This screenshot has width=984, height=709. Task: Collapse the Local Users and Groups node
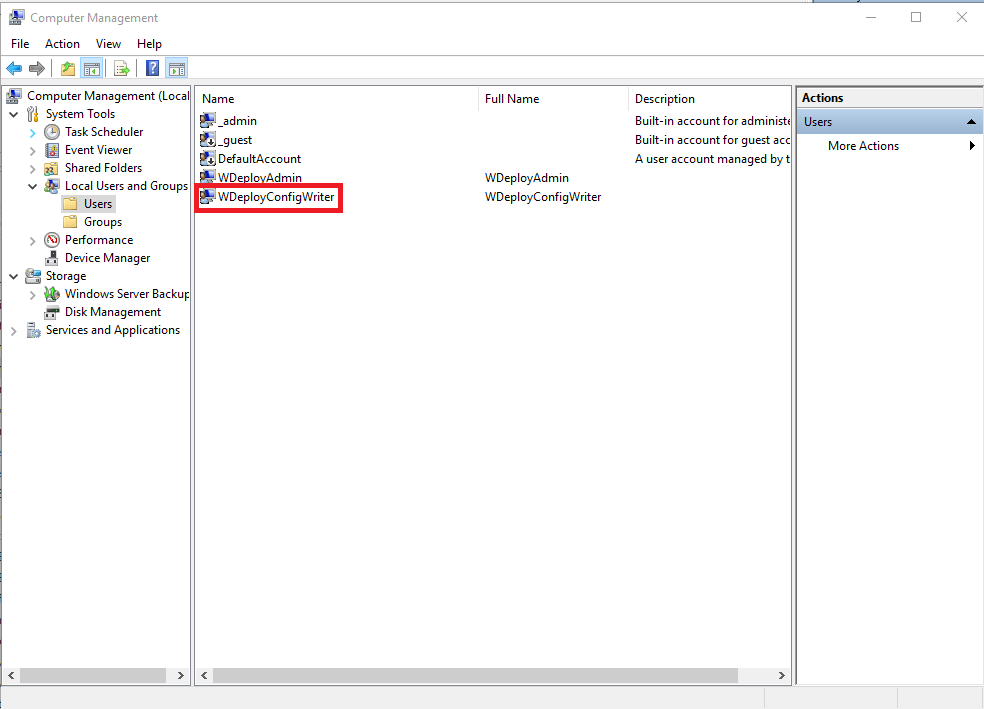[32, 186]
